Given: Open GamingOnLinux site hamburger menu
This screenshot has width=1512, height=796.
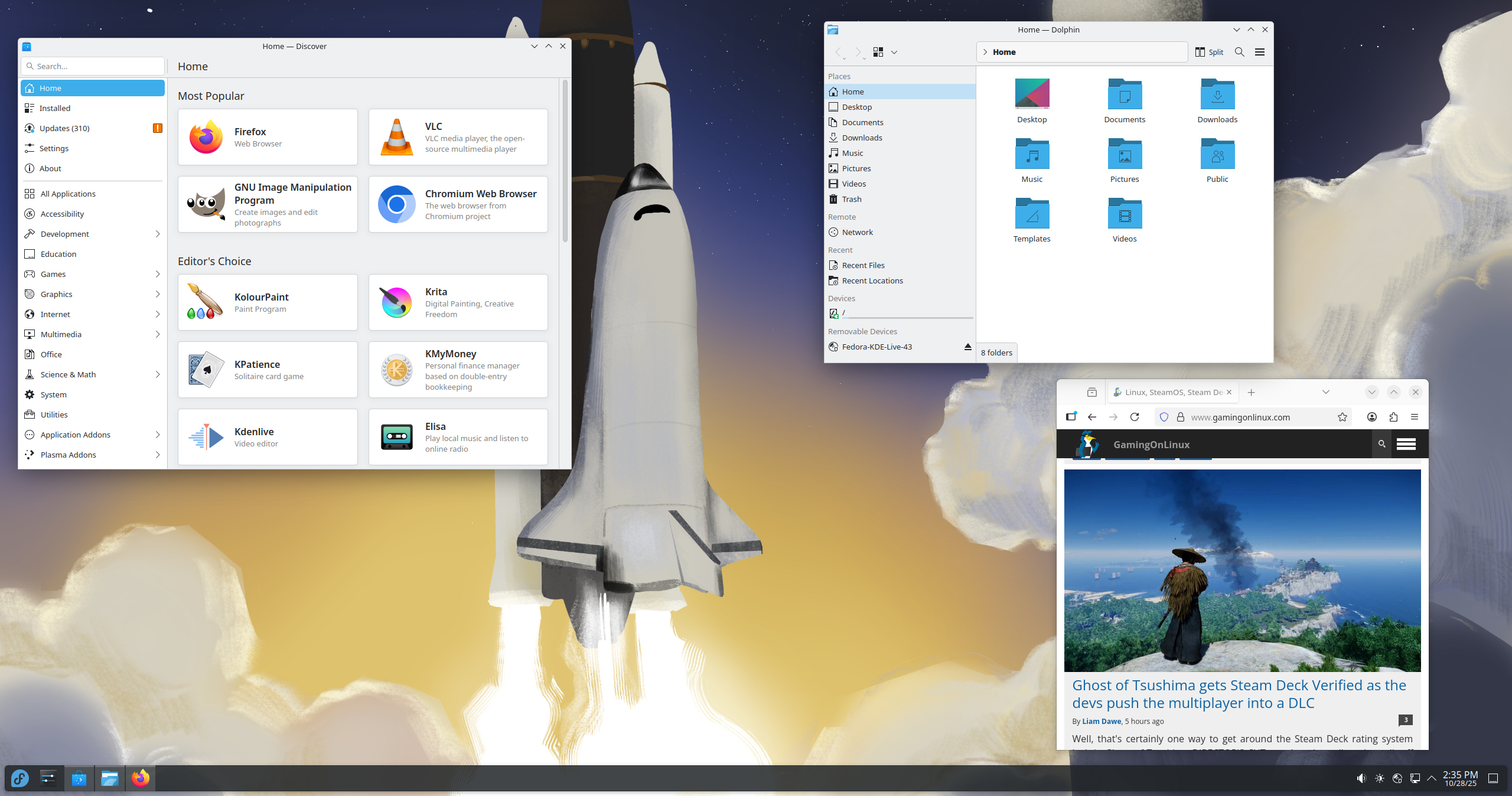Looking at the screenshot, I should coord(1406,444).
